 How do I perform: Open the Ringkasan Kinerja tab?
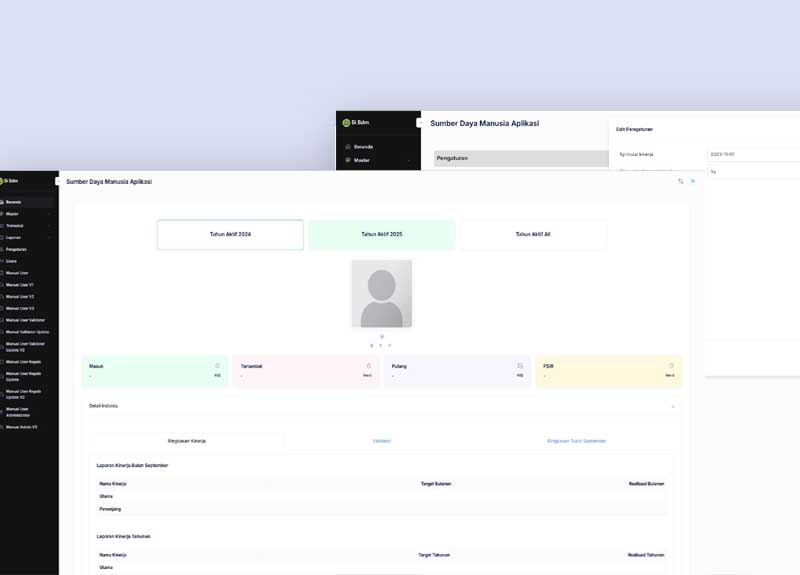187,440
